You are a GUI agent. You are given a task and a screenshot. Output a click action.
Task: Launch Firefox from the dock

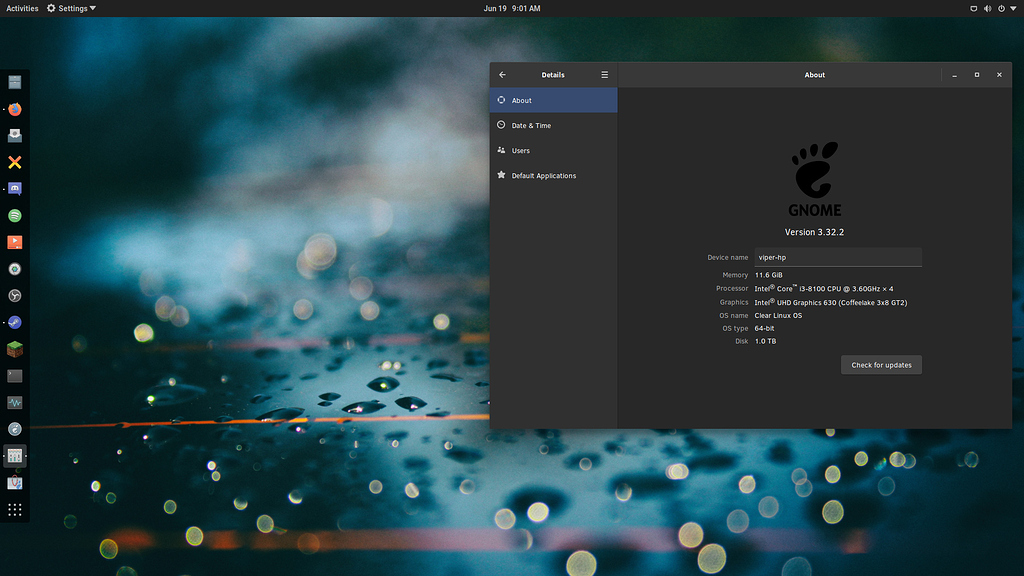click(14, 109)
